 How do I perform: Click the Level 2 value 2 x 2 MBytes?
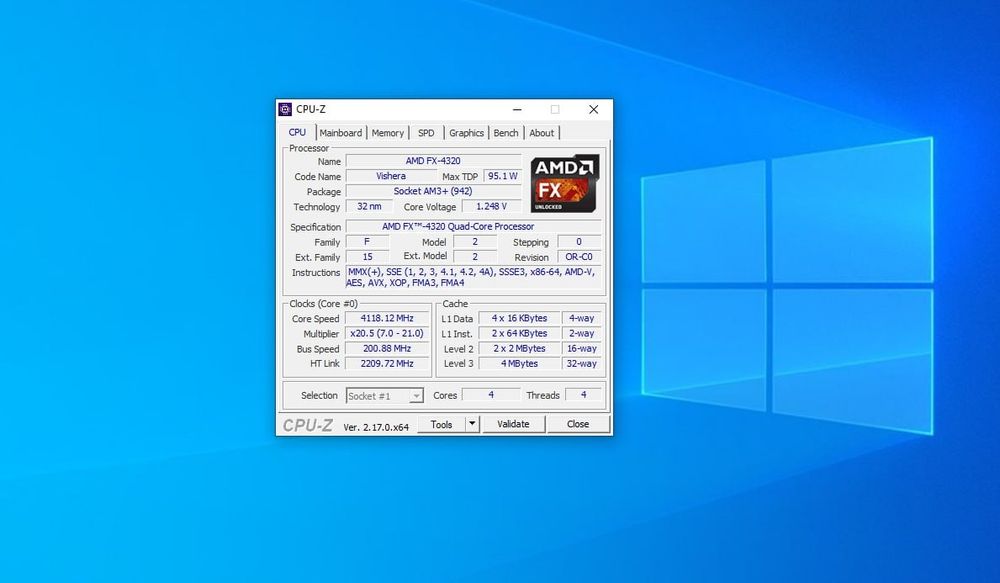(519, 349)
